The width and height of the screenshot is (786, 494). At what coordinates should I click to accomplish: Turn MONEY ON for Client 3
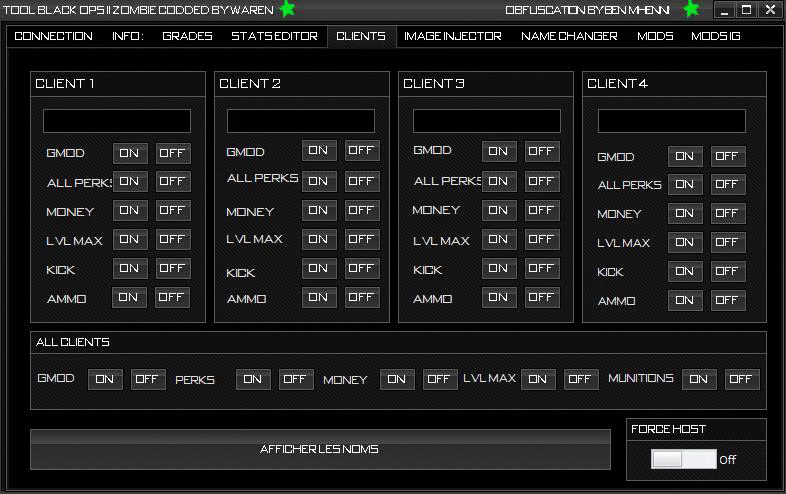[x=499, y=210]
